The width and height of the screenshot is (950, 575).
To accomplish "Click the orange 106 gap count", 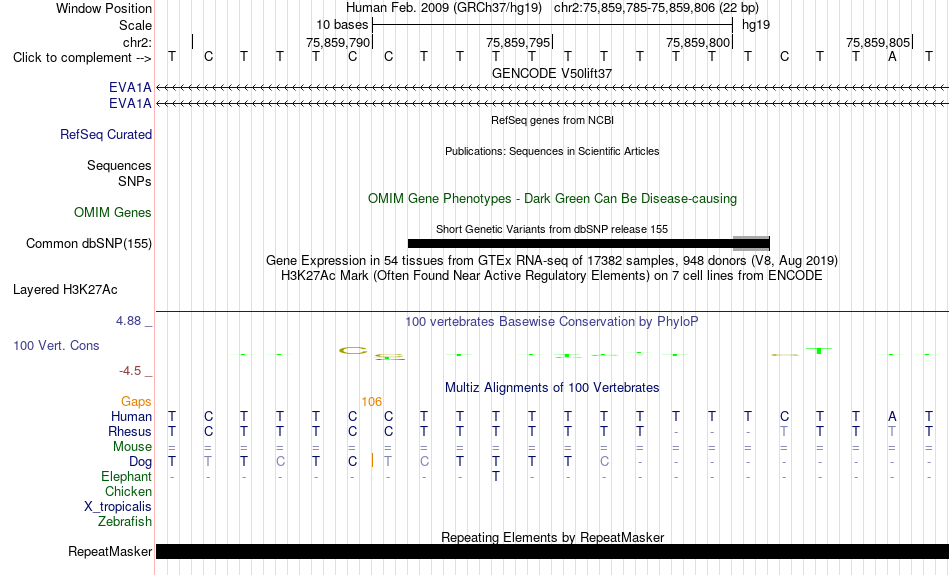I will pyautogui.click(x=371, y=402).
